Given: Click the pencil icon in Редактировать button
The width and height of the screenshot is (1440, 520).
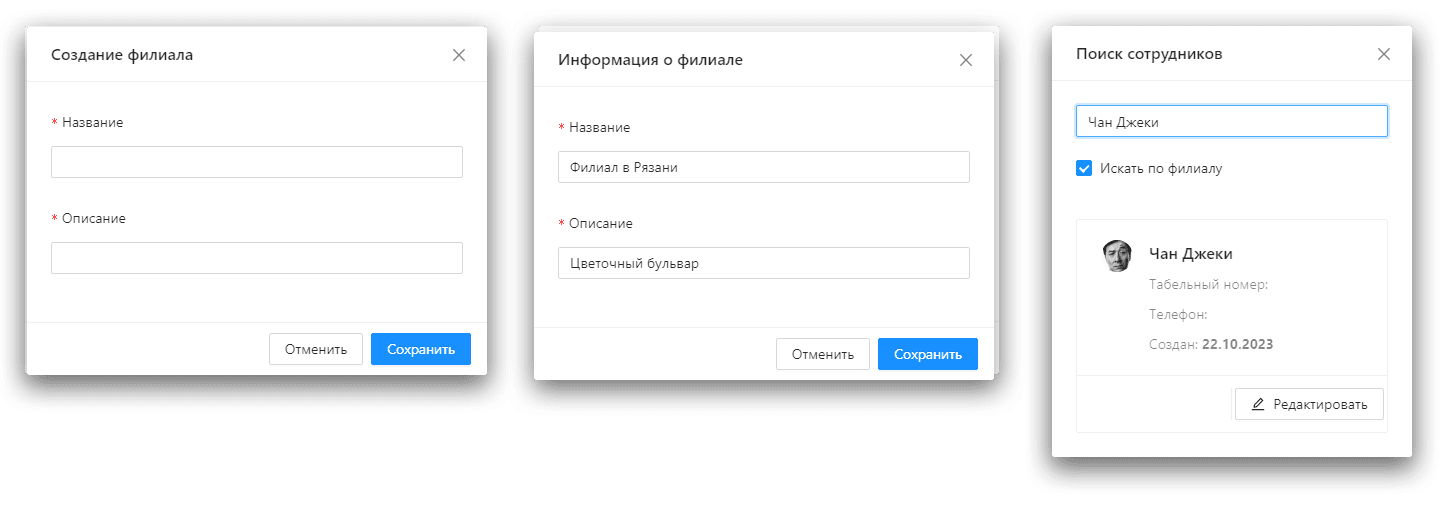Looking at the screenshot, I should pyautogui.click(x=1258, y=404).
